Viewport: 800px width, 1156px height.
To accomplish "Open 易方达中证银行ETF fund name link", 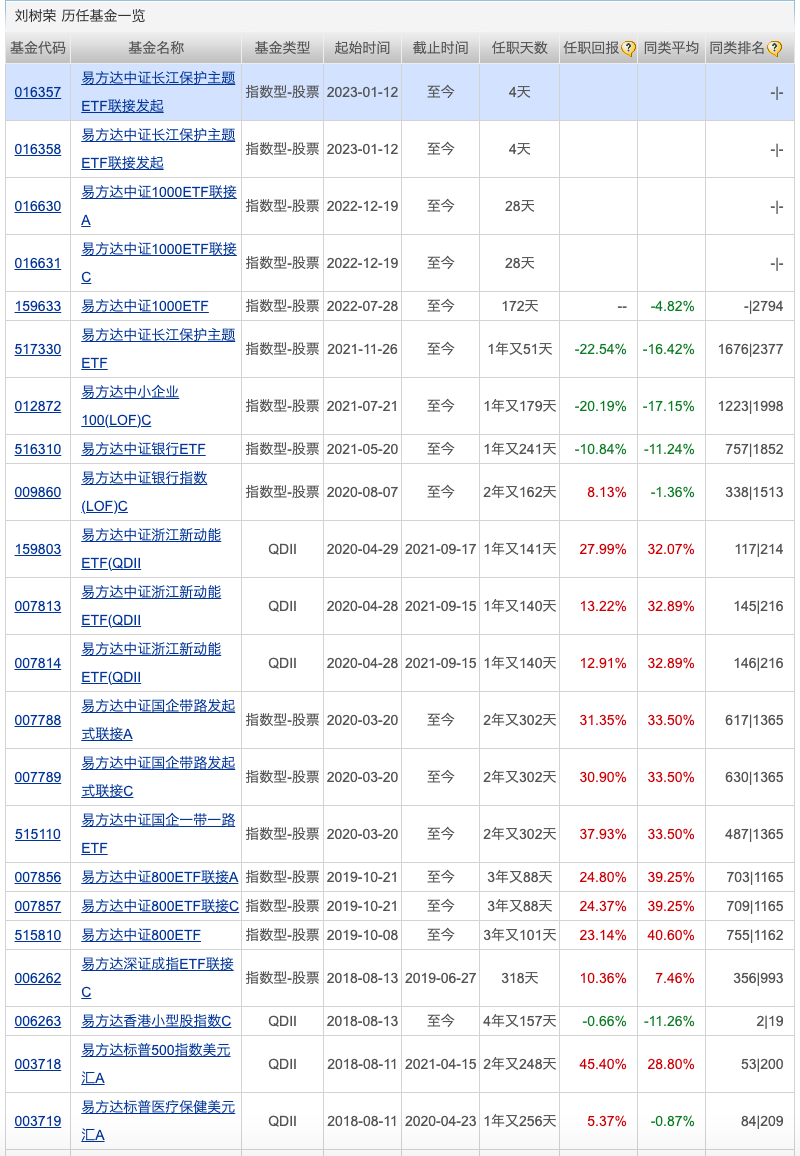I will [x=143, y=449].
